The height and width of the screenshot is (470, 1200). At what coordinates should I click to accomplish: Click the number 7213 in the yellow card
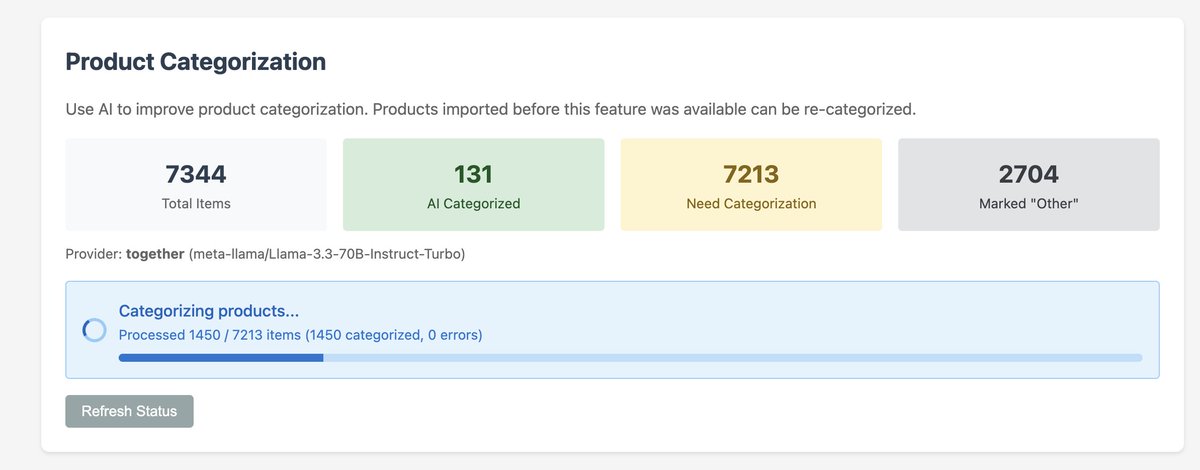[751, 174]
